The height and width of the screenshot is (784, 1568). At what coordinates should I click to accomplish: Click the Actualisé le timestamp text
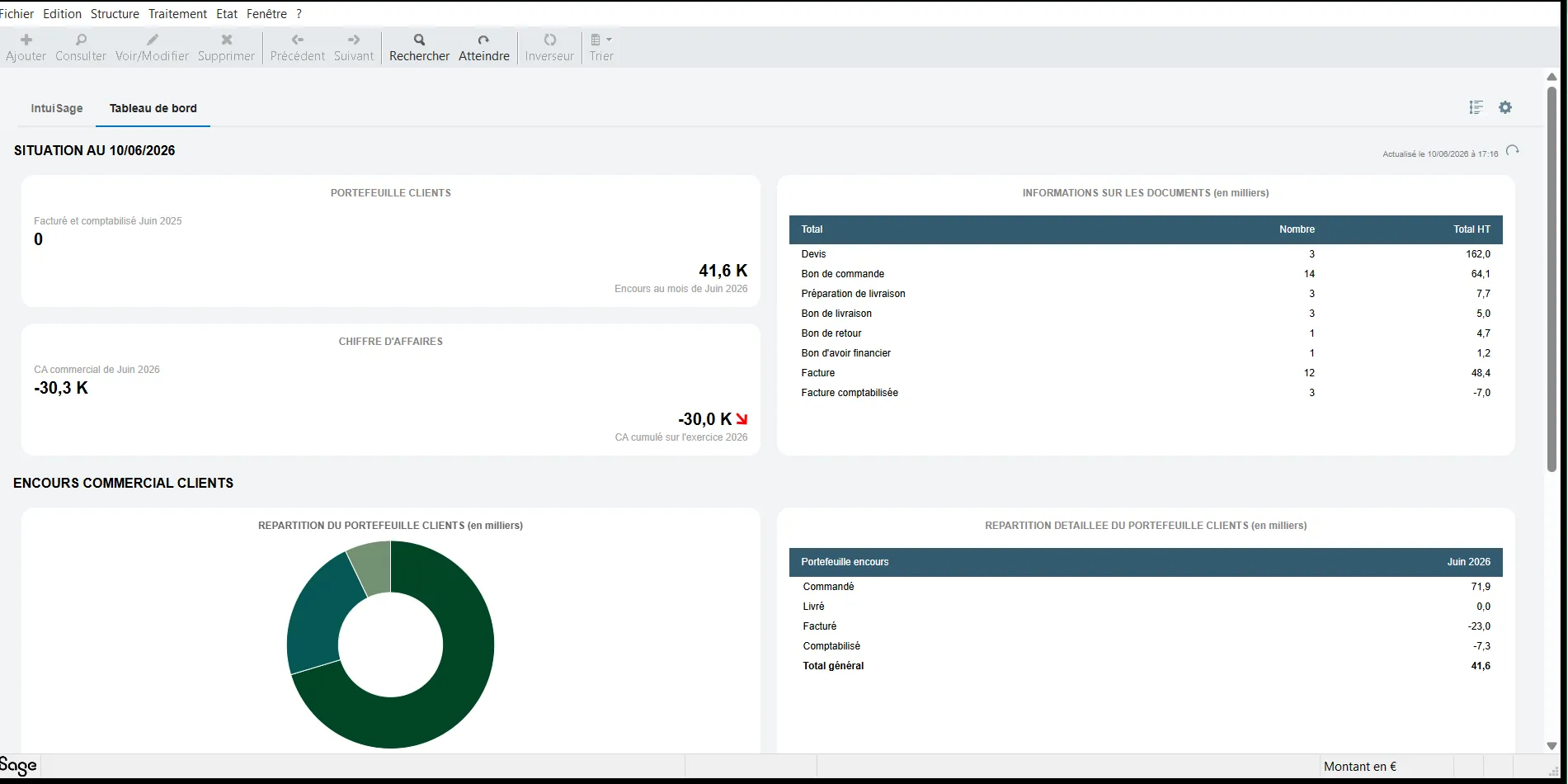click(1440, 154)
